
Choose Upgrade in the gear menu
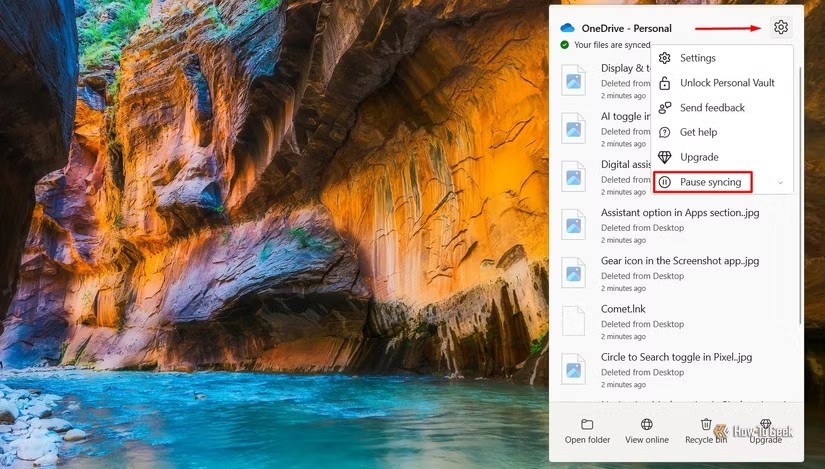[699, 157]
